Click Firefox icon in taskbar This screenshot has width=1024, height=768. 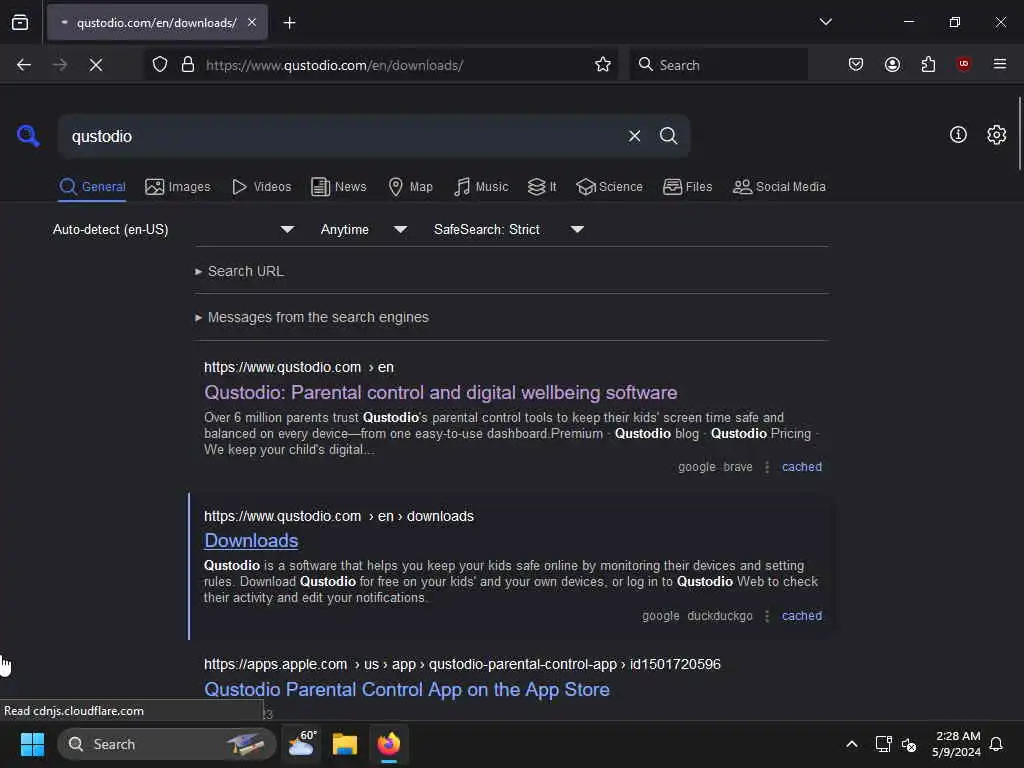tap(389, 744)
